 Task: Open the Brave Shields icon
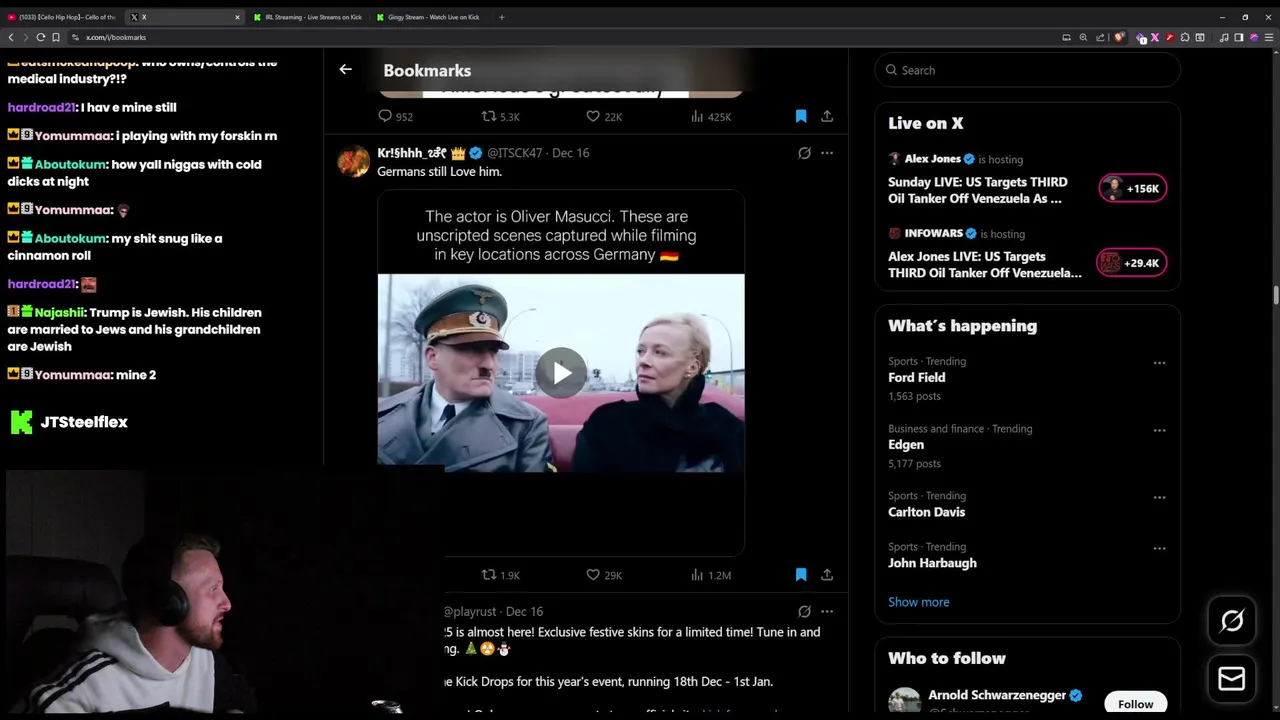1119,37
